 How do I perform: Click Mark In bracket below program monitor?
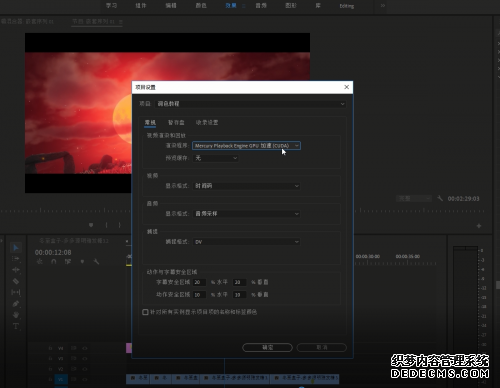click(x=106, y=225)
